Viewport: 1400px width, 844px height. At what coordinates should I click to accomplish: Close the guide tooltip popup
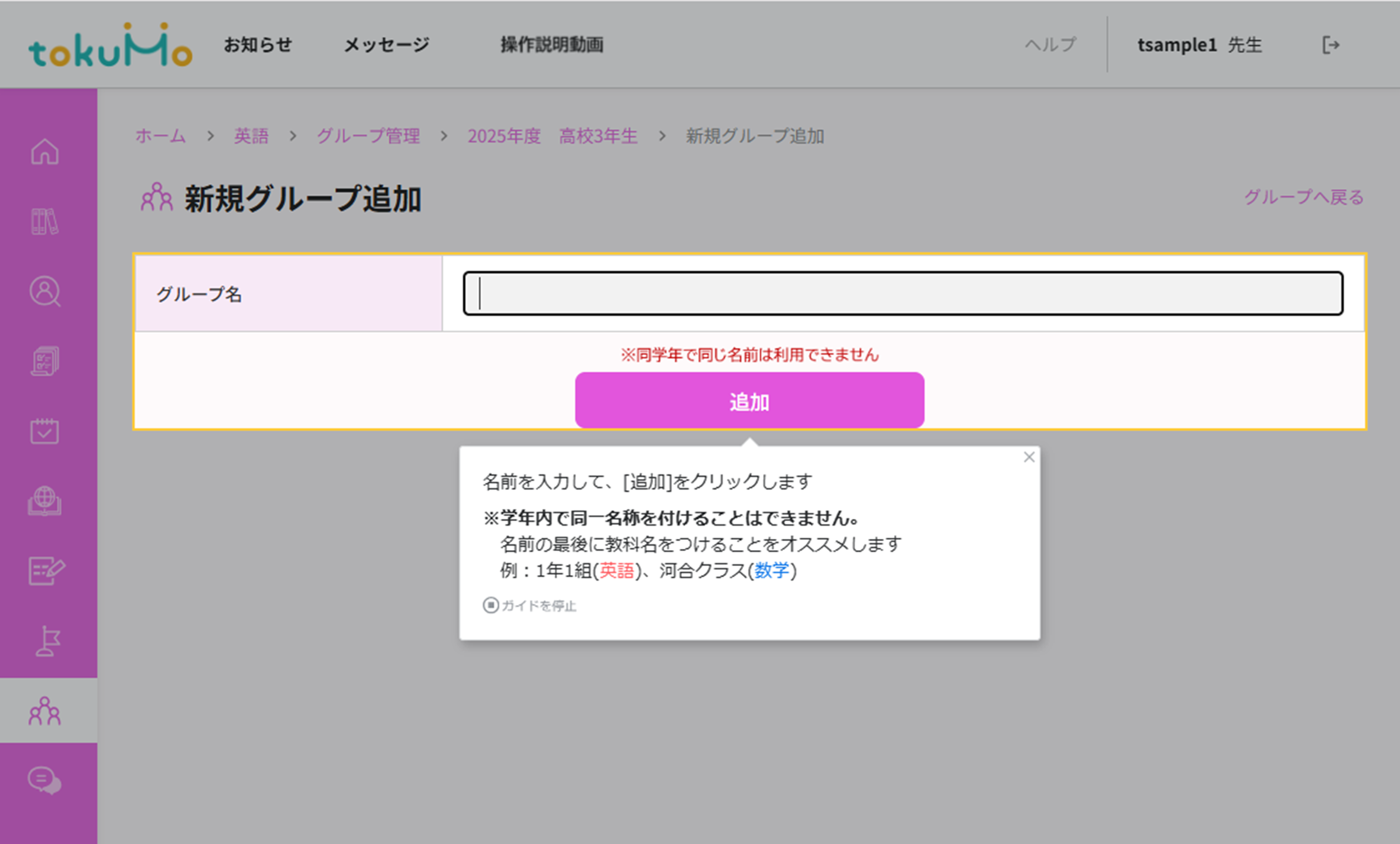(1029, 457)
